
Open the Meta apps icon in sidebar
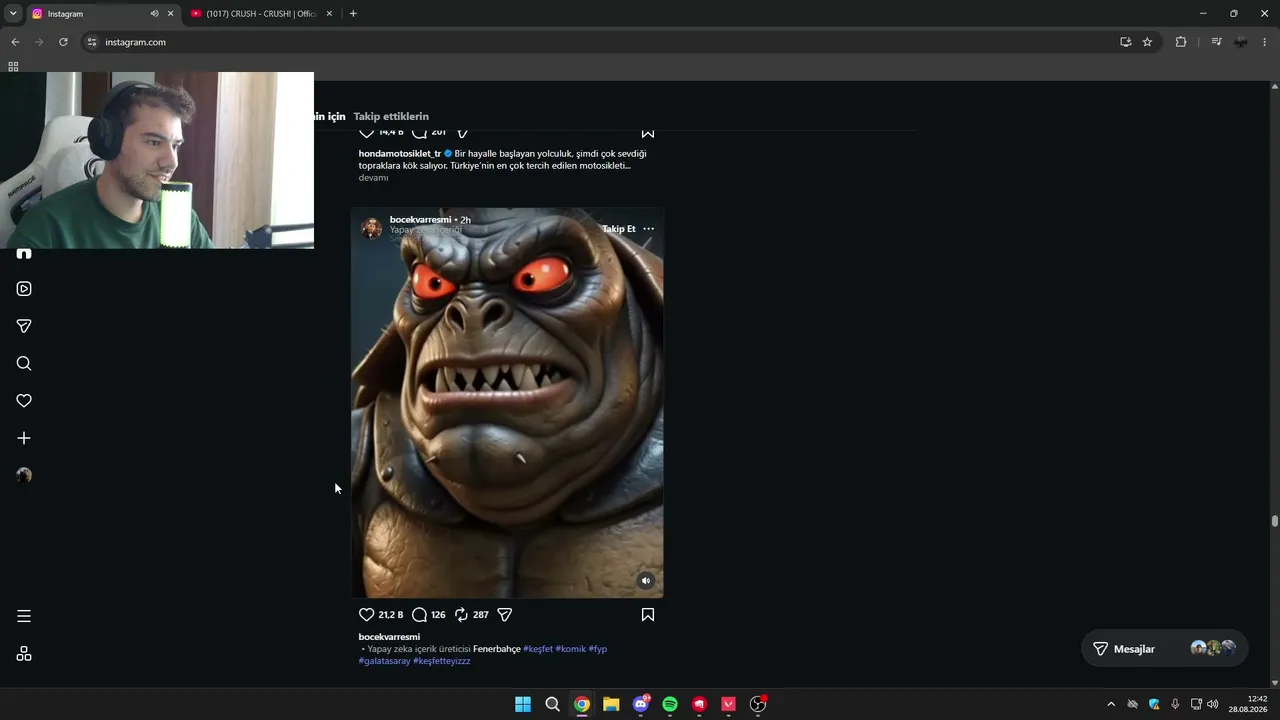[x=24, y=654]
